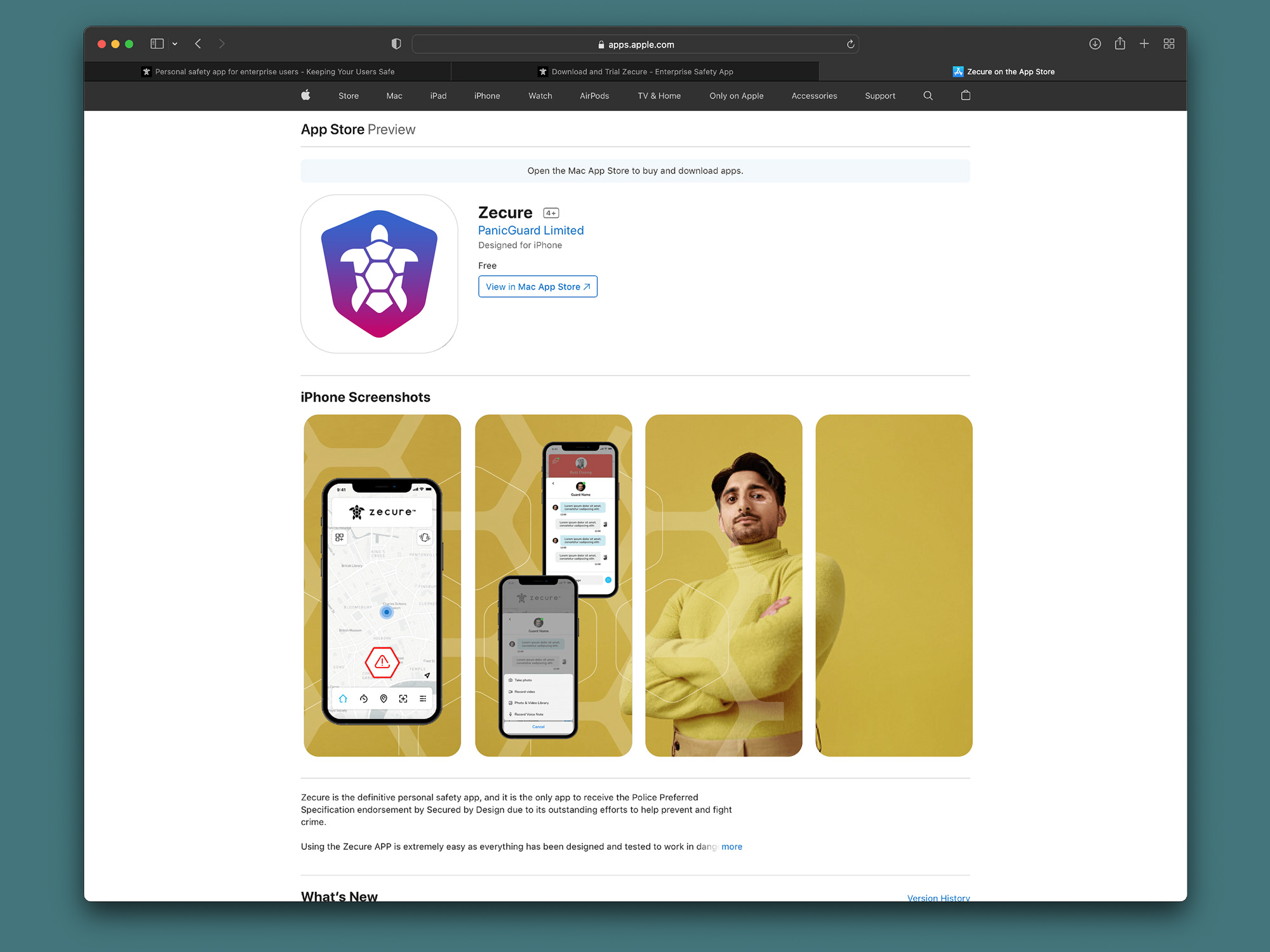Open the Accessories menu item
The height and width of the screenshot is (952, 1270).
[x=814, y=96]
